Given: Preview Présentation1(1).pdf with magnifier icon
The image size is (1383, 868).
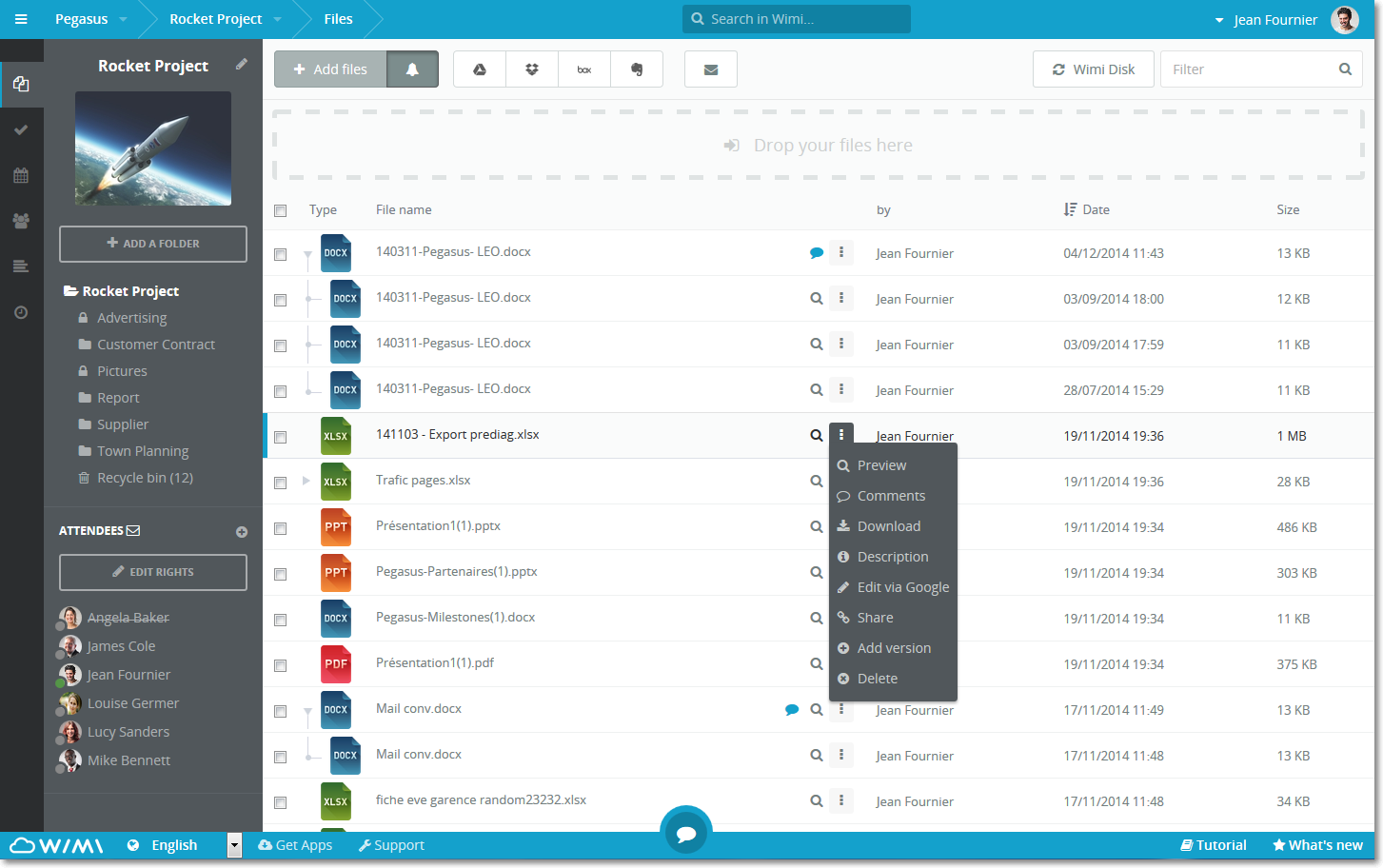Looking at the screenshot, I should (817, 664).
